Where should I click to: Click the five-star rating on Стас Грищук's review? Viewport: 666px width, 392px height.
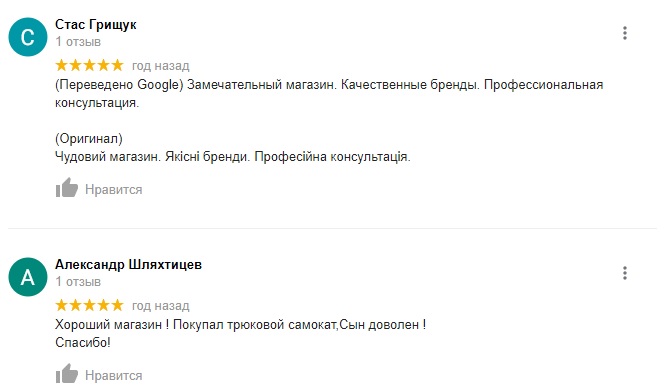tap(89, 65)
